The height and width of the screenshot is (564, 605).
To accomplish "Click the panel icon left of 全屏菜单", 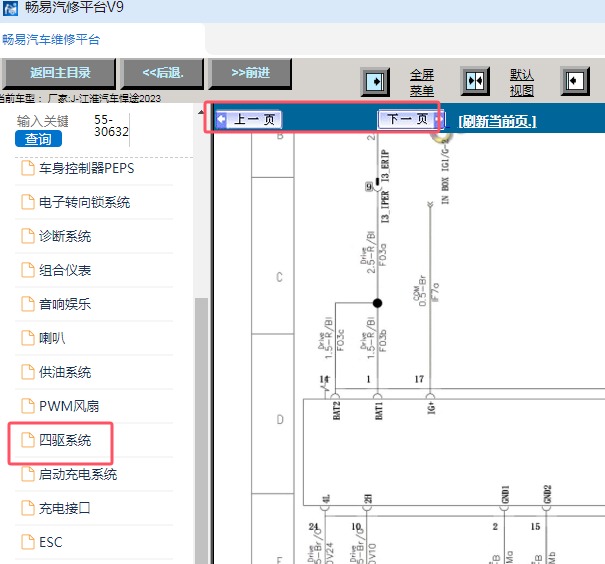I will coord(375,82).
